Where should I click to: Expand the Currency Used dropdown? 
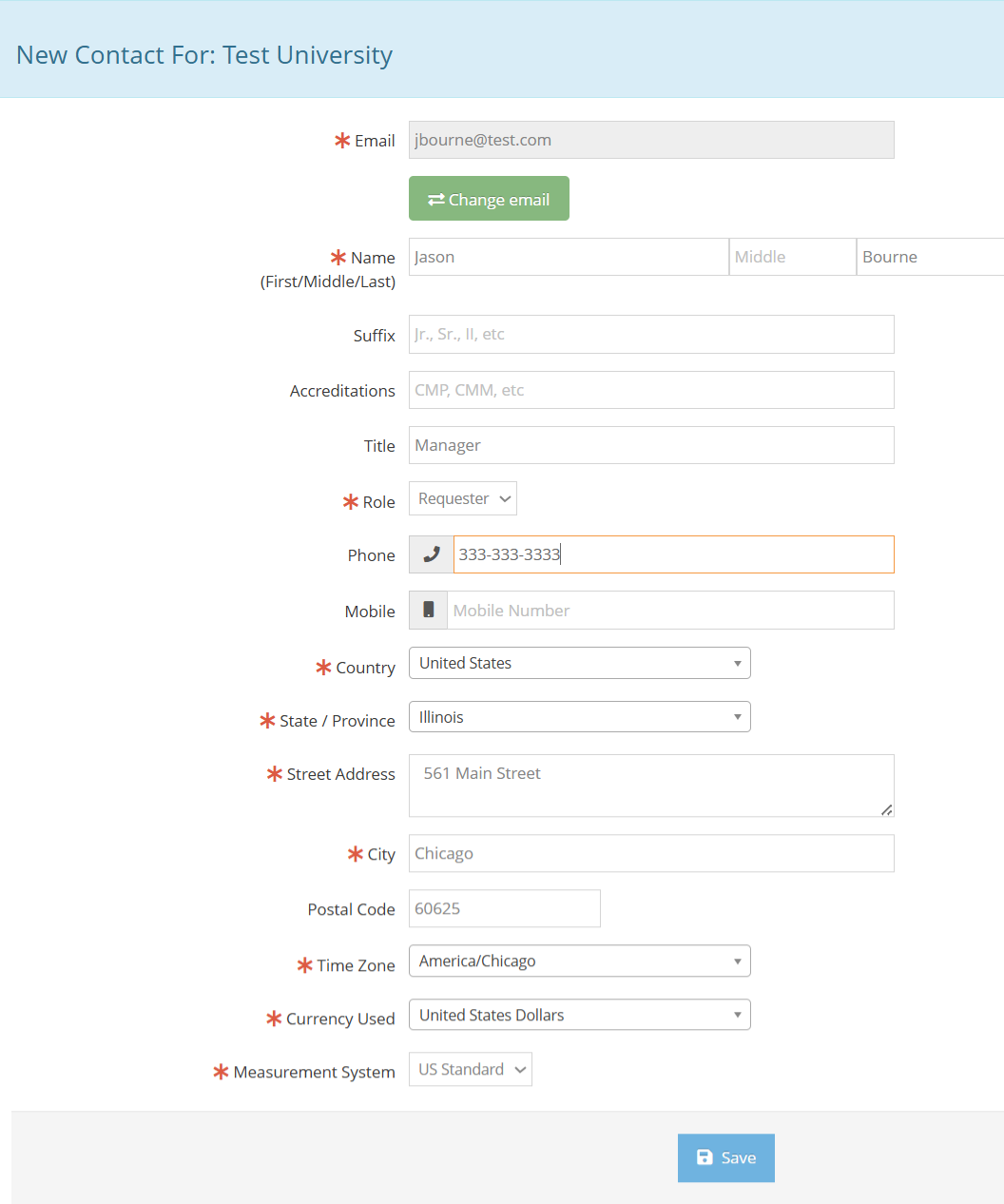coord(579,1015)
